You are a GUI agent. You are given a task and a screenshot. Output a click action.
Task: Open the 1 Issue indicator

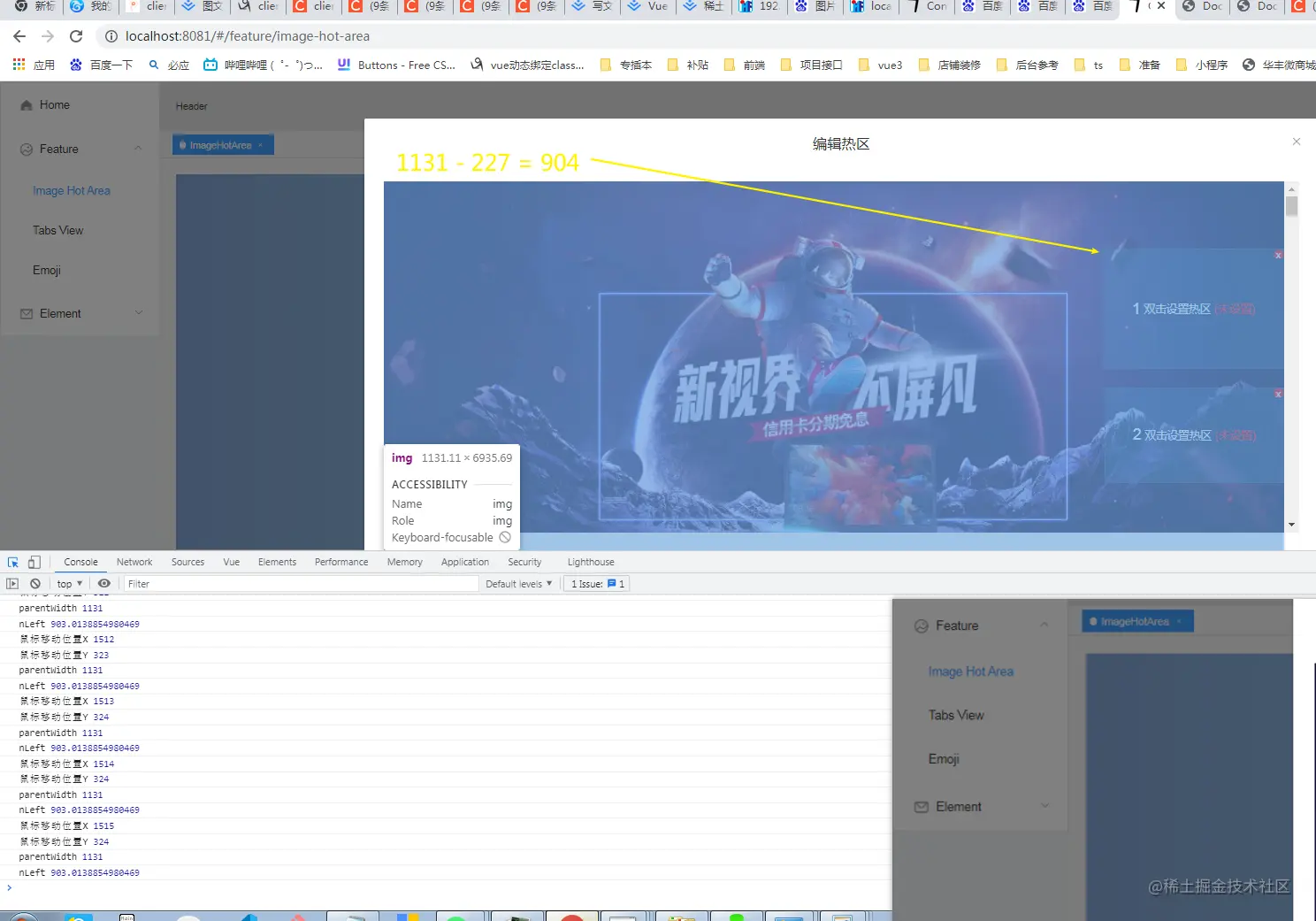point(598,584)
